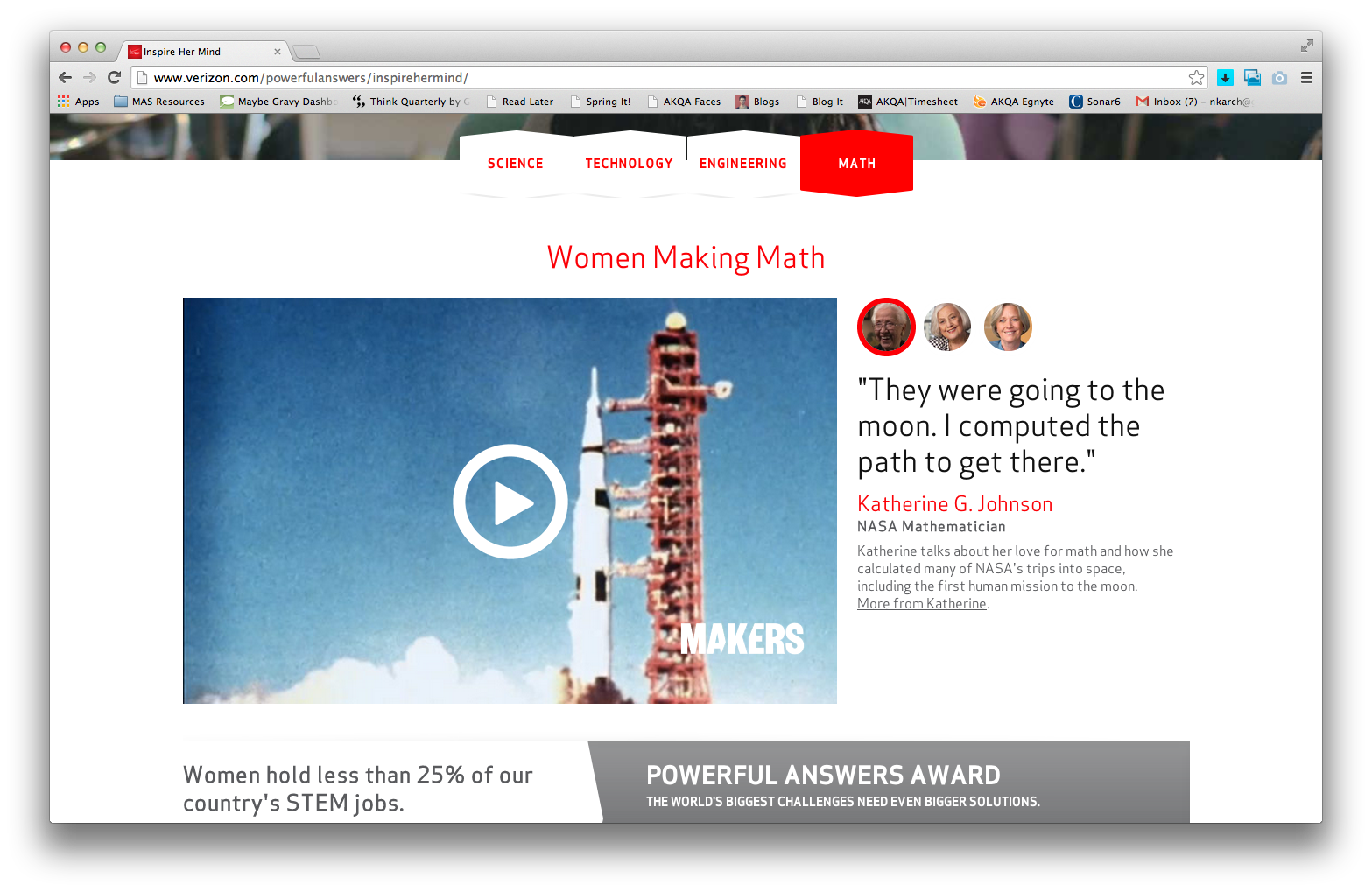
Task: Click the Katherine G. Johnson name heading
Action: (x=955, y=504)
